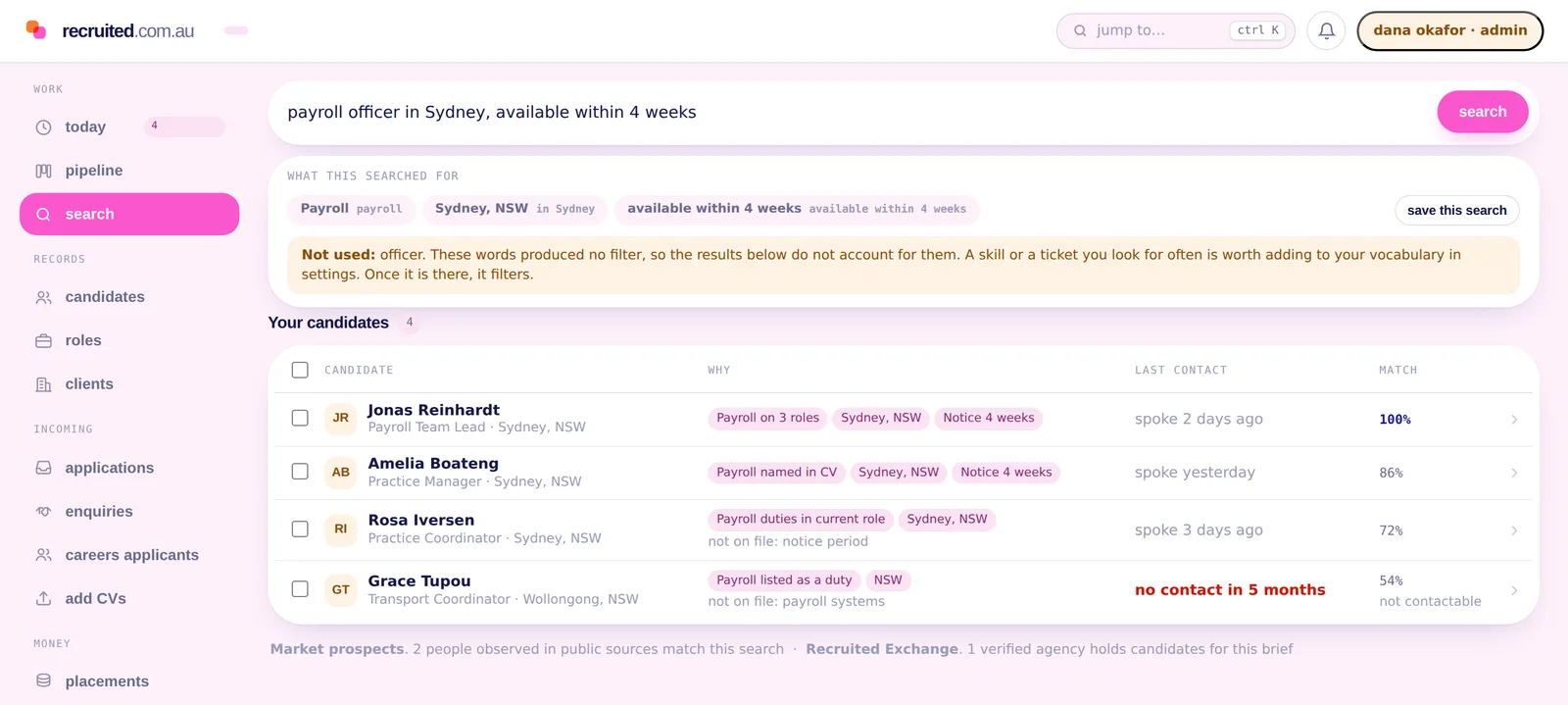Click the applications inbox icon
1568x705 pixels.
43,468
